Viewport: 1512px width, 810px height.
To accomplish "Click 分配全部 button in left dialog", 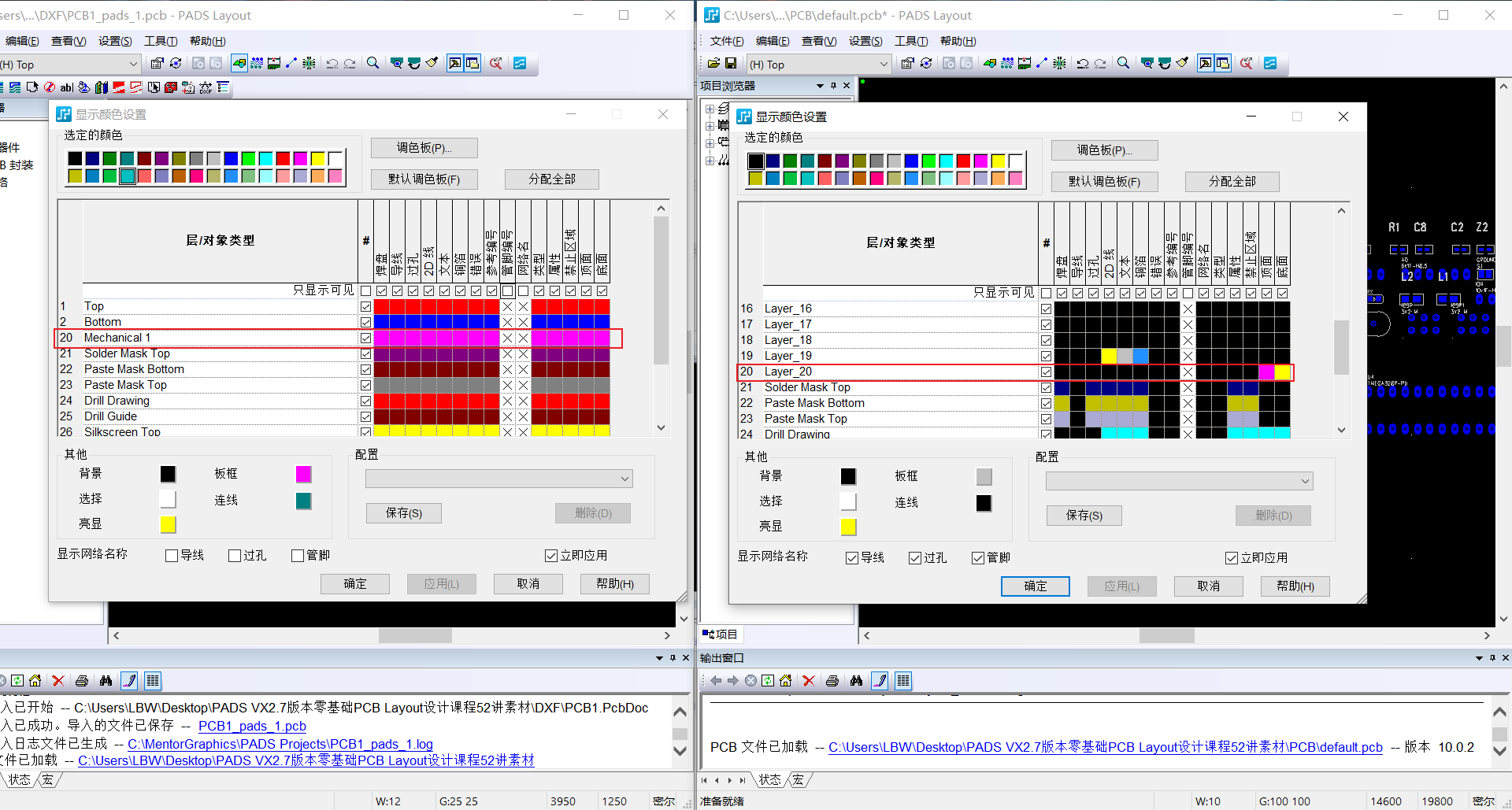I will [552, 179].
